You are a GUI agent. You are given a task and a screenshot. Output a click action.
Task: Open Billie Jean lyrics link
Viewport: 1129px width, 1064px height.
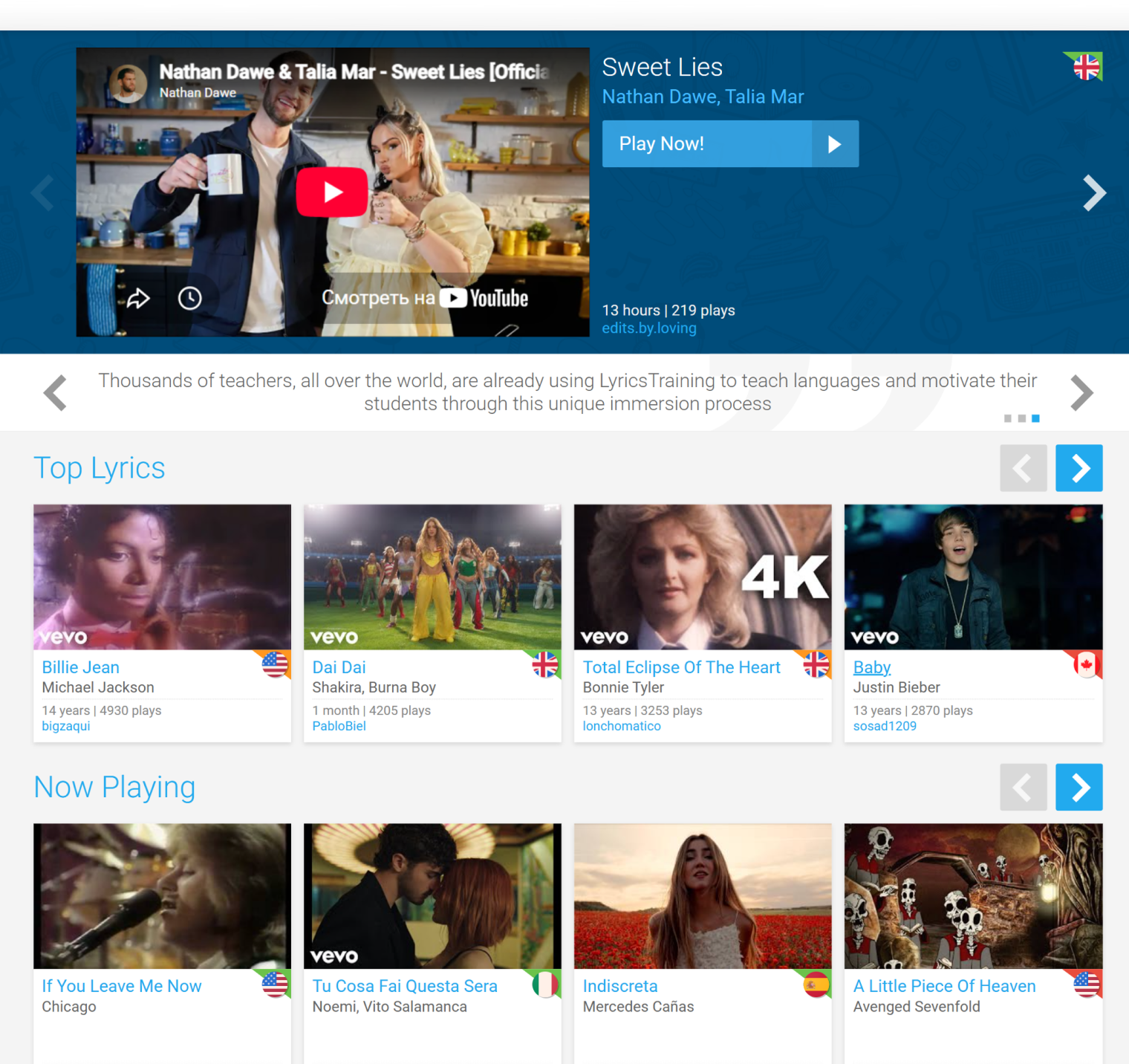tap(80, 667)
